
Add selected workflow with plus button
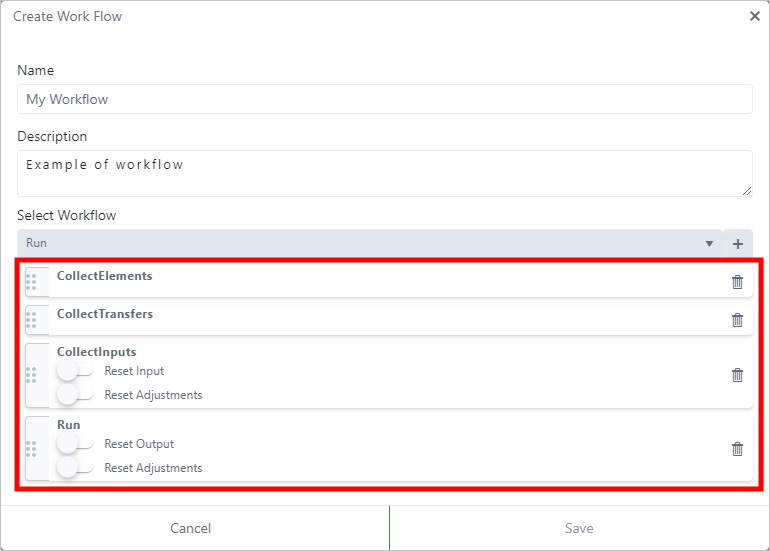[738, 243]
